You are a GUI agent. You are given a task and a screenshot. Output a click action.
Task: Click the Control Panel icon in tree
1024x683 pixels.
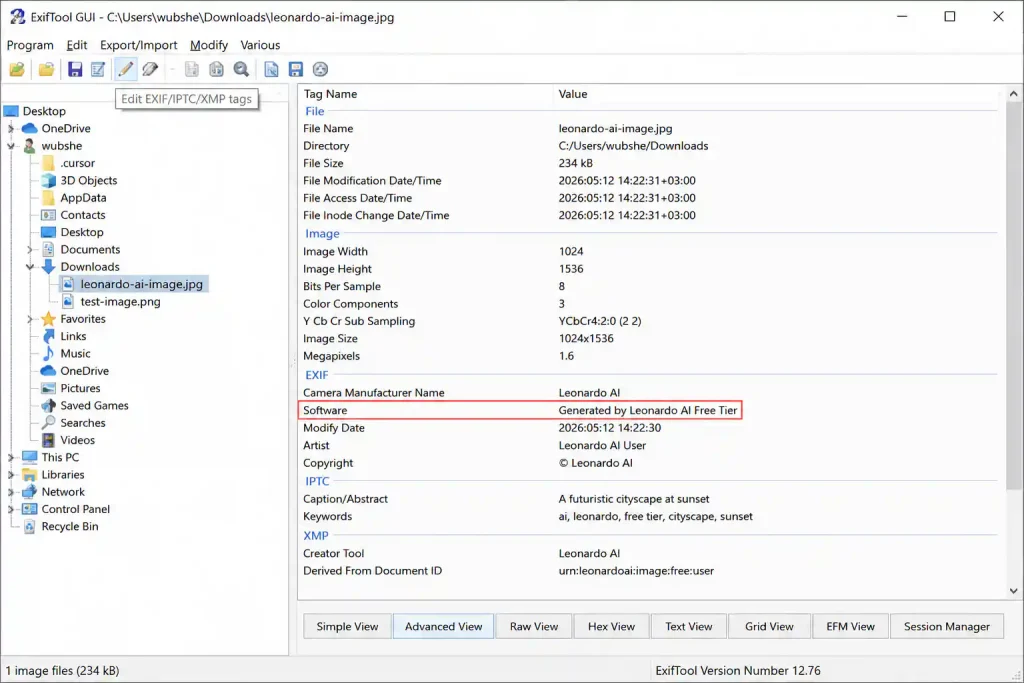29,509
